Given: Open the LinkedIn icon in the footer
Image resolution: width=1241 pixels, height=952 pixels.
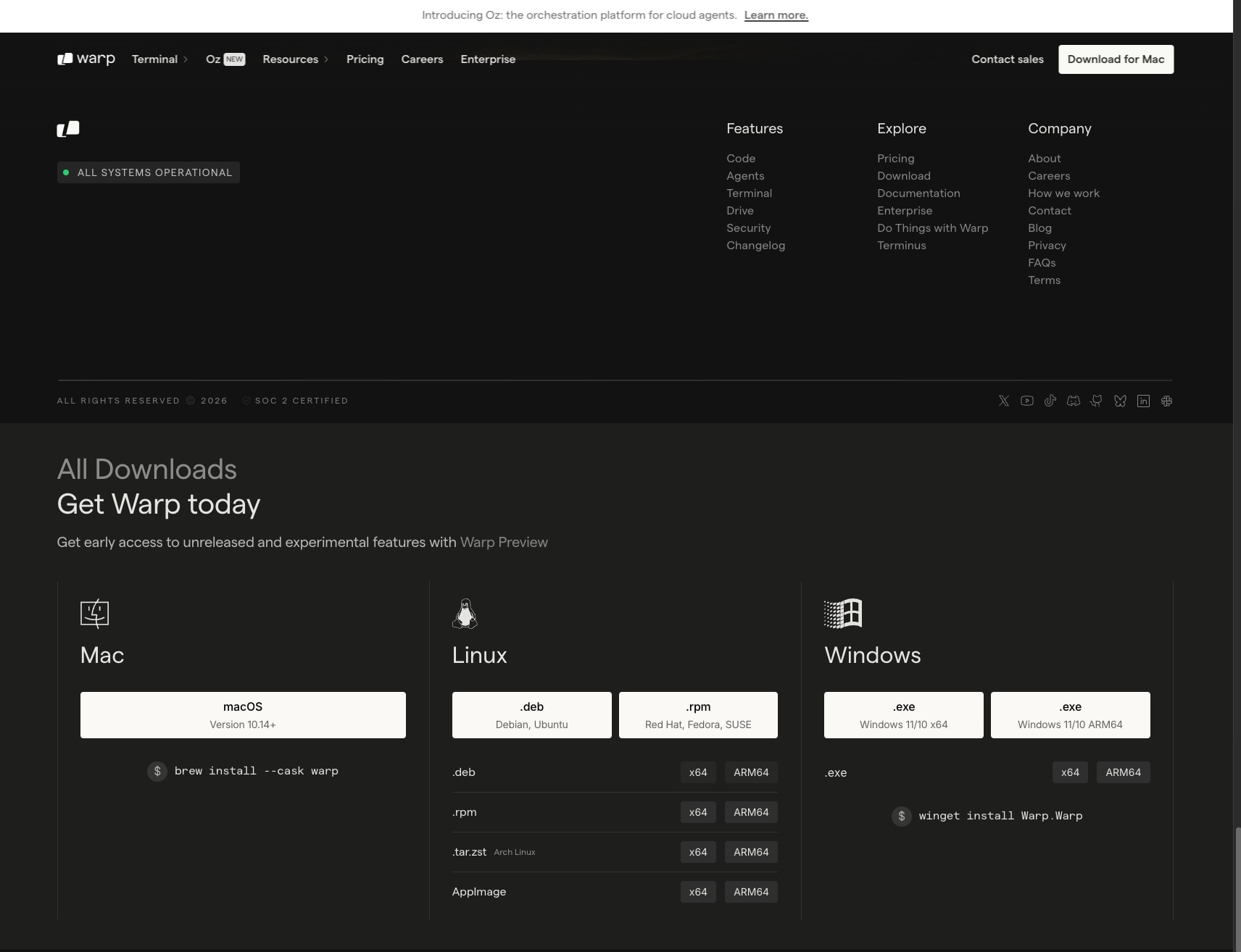Looking at the screenshot, I should (1143, 401).
